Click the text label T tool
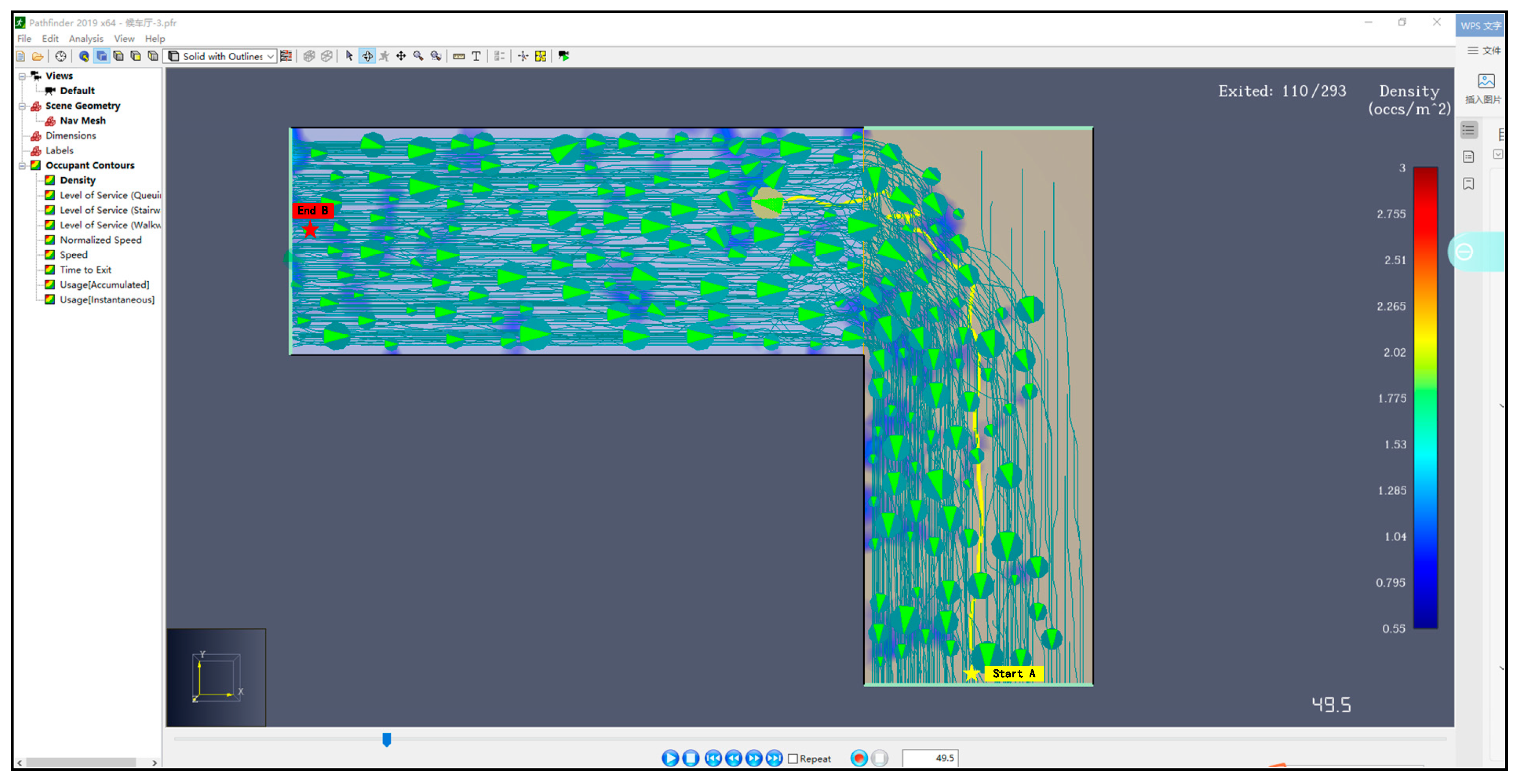1524x784 pixels. click(x=476, y=56)
